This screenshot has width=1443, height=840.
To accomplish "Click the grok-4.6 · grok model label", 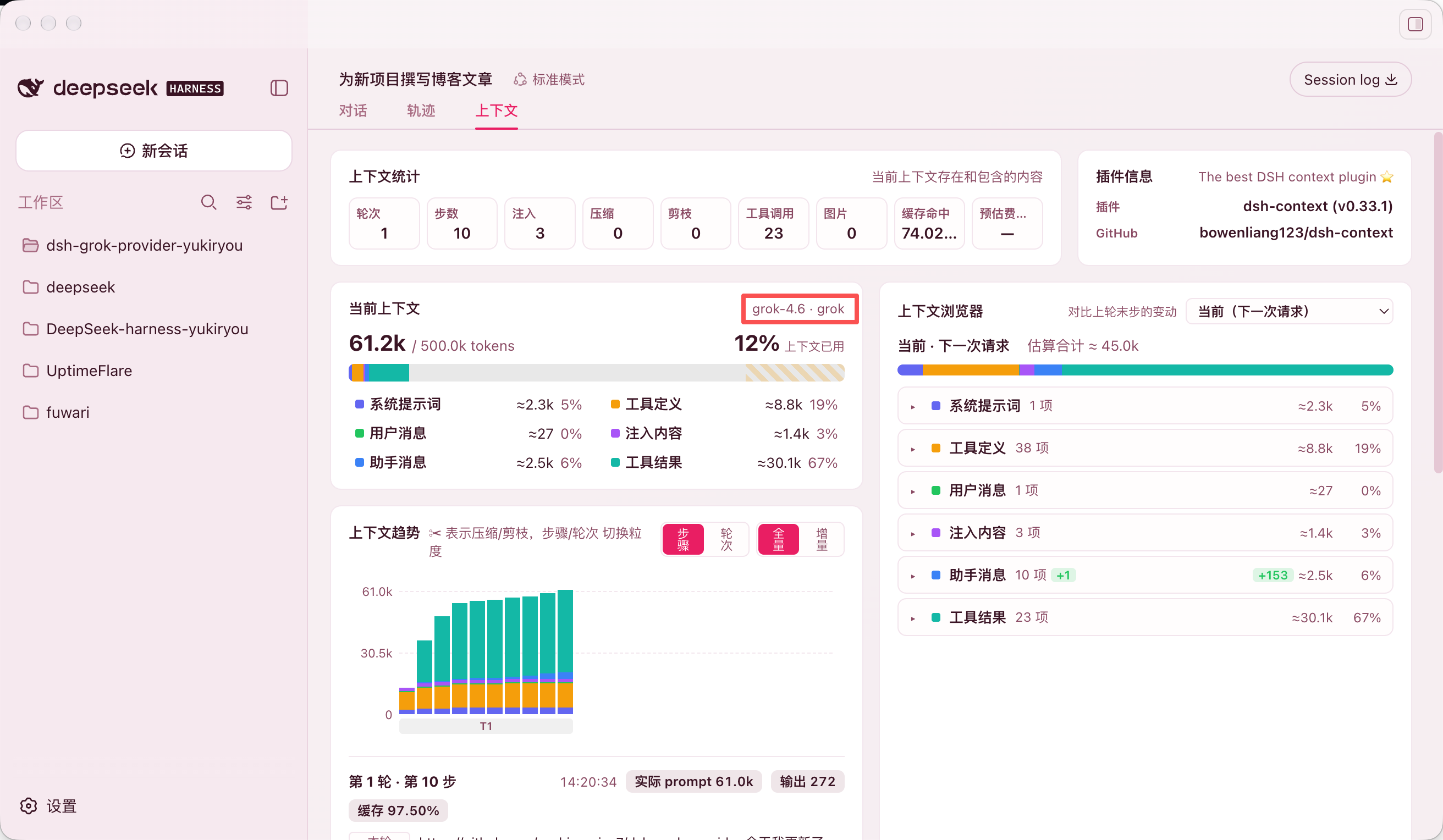I will (x=798, y=309).
